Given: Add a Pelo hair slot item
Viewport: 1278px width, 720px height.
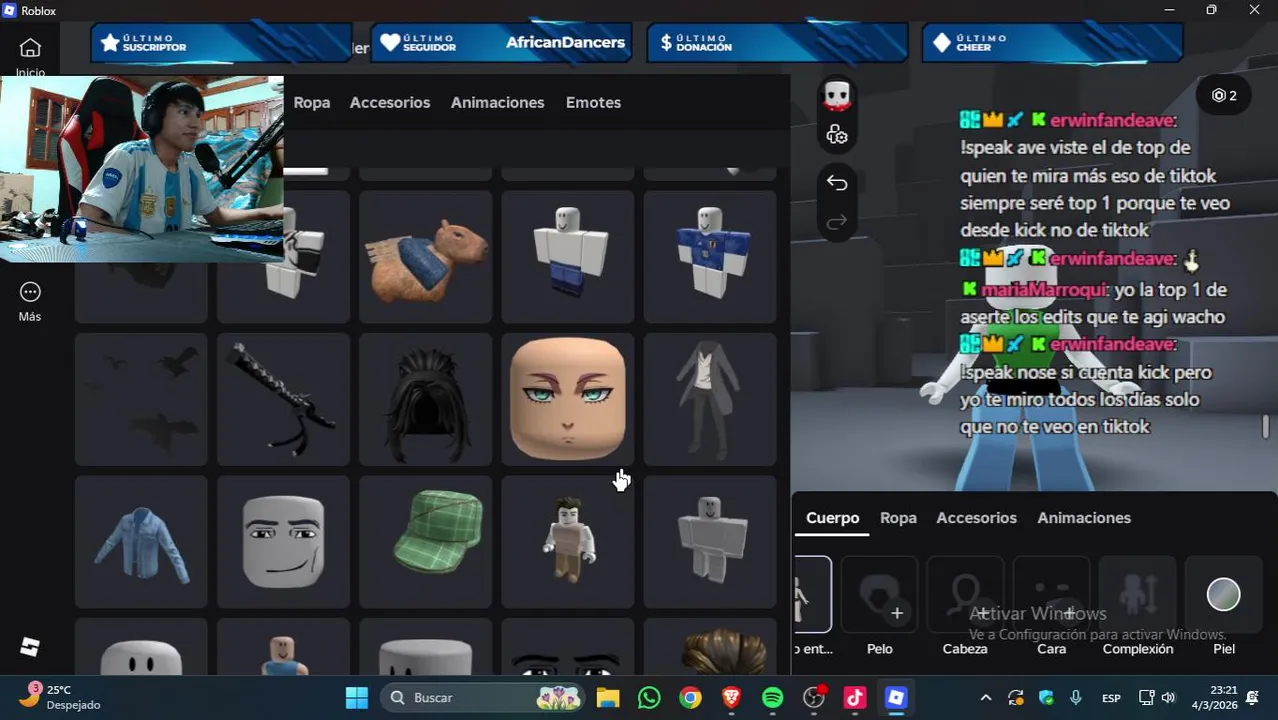Looking at the screenshot, I should pyautogui.click(x=879, y=595).
